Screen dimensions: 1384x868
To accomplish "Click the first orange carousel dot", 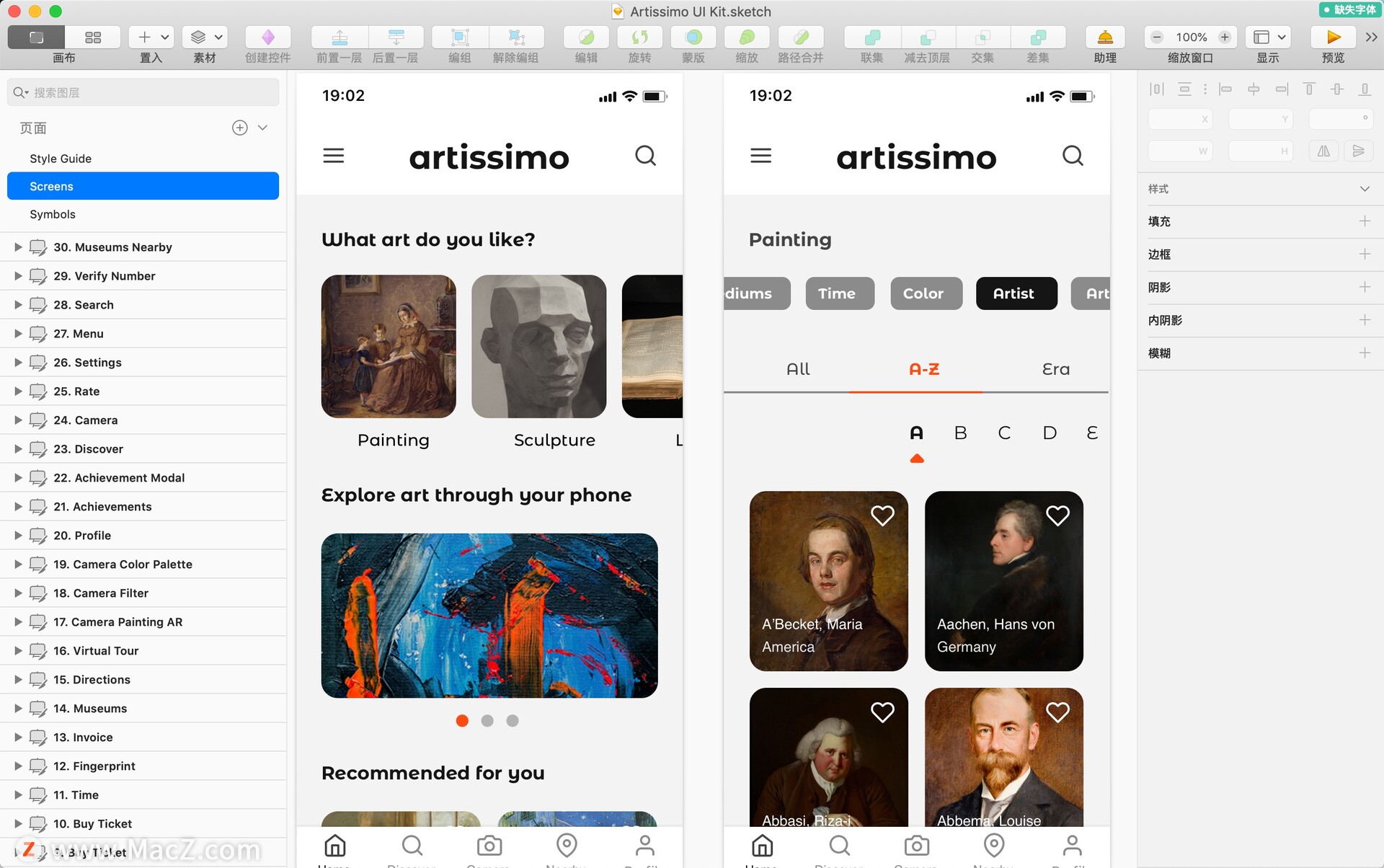I will 462,721.
